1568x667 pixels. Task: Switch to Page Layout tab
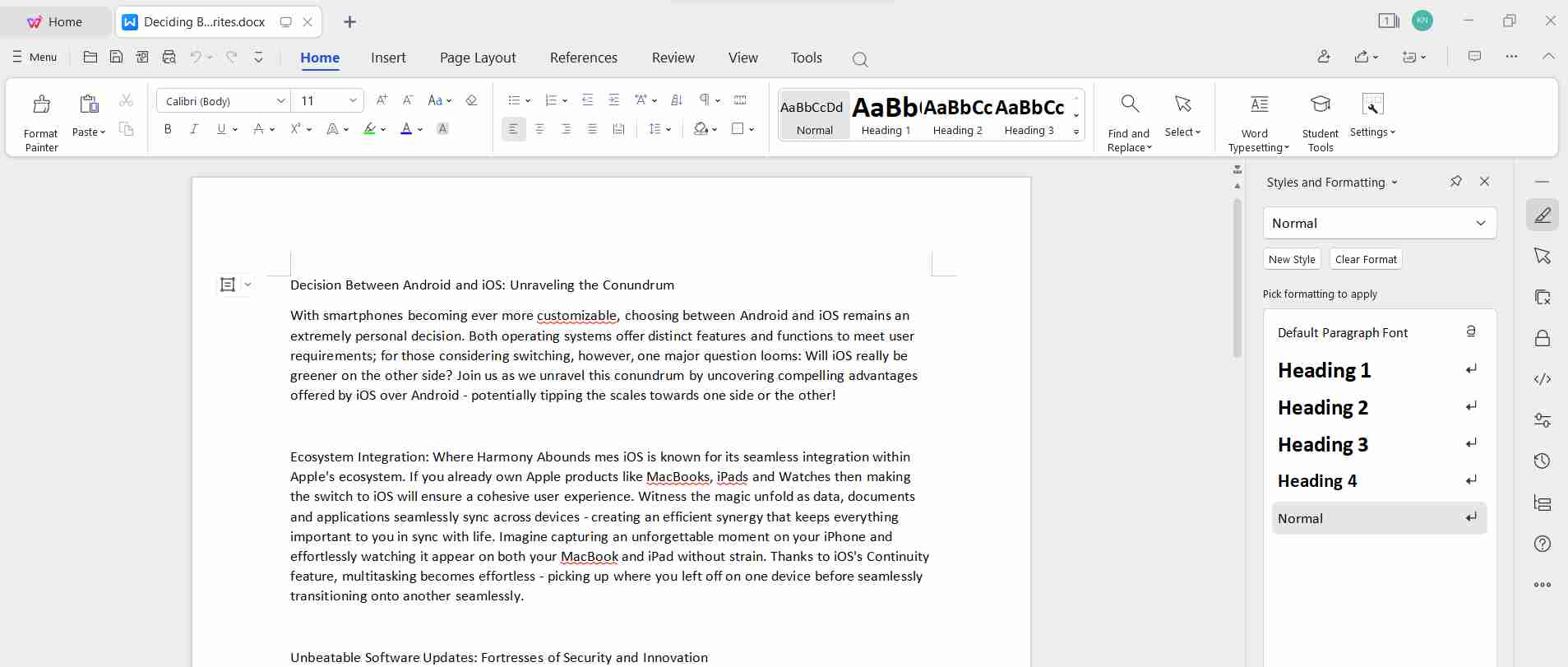[x=478, y=58]
